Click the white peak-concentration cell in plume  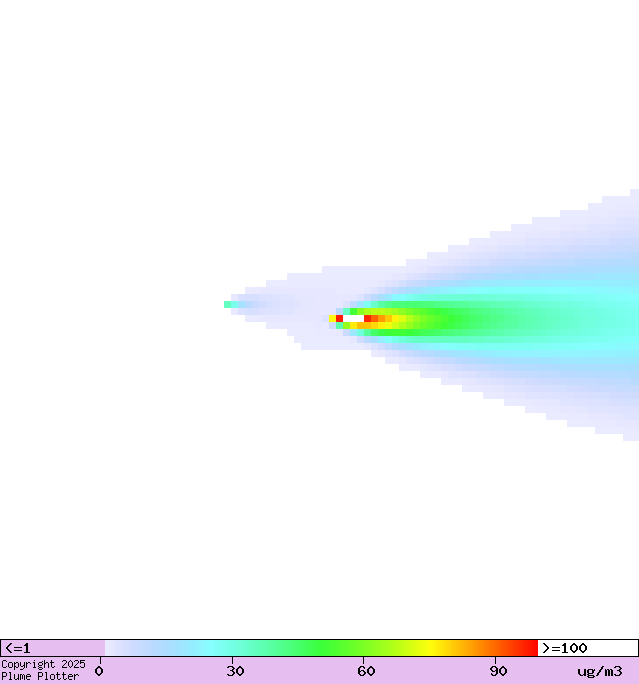pyautogui.click(x=353, y=318)
